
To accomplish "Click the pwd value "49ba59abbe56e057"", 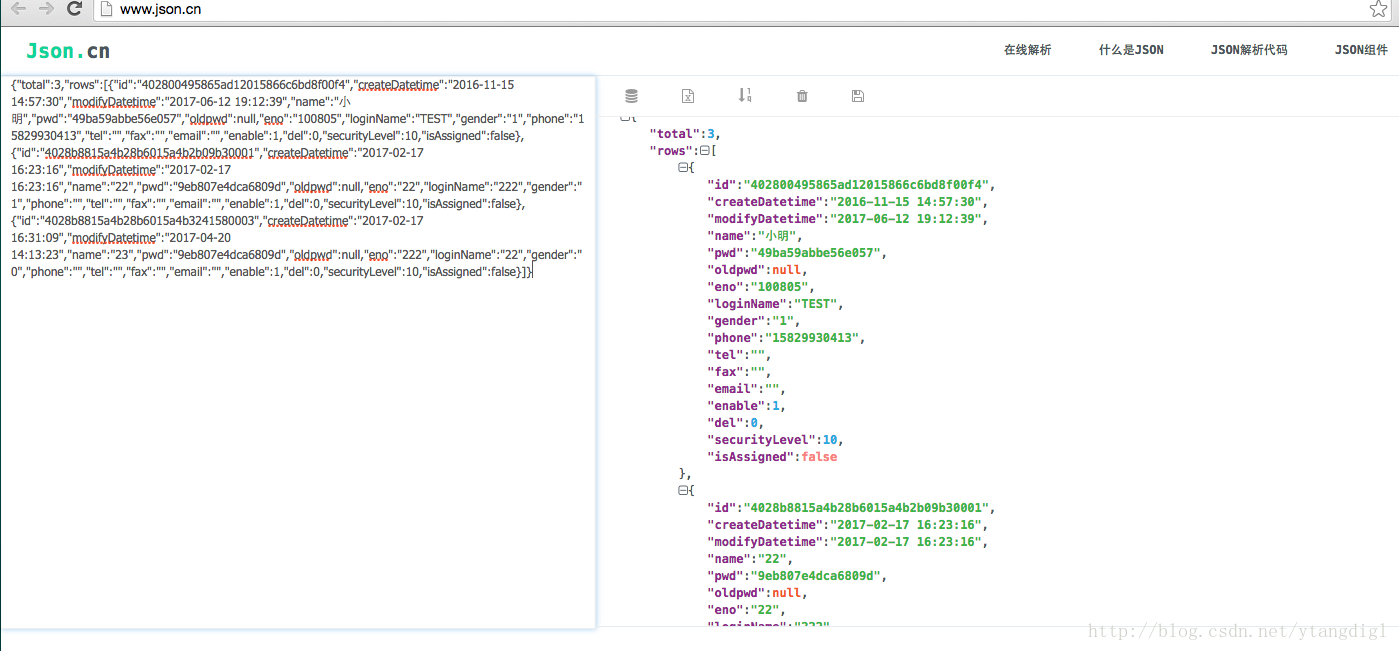I will pyautogui.click(x=815, y=253).
